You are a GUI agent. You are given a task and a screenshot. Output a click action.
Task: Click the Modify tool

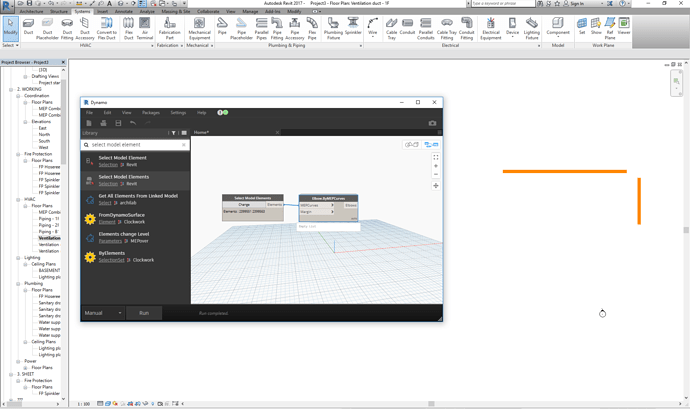click(x=11, y=28)
